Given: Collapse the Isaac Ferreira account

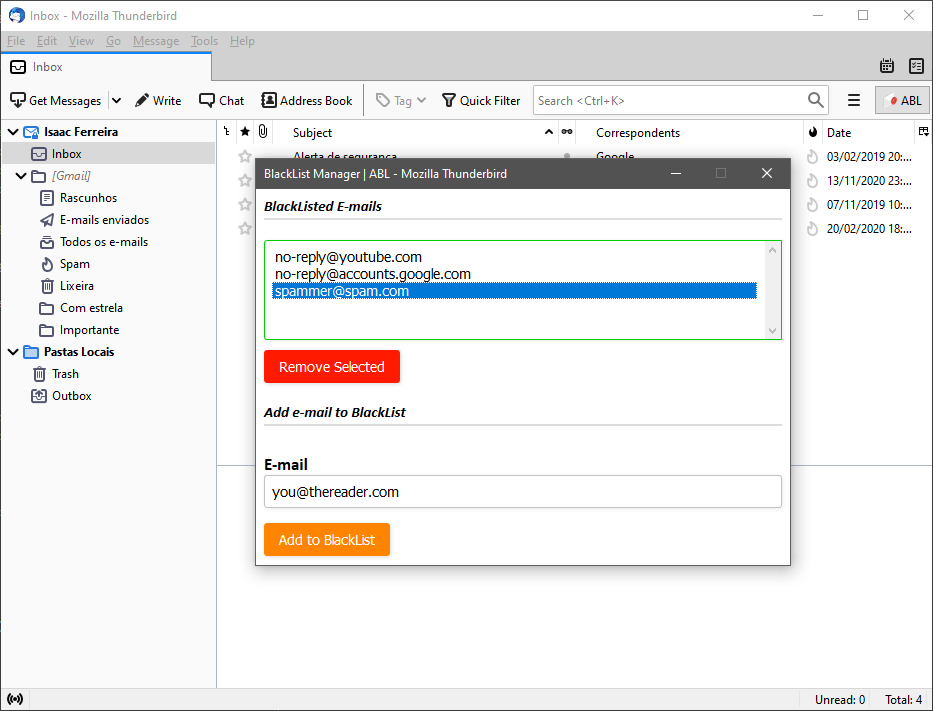Looking at the screenshot, I should click(13, 131).
